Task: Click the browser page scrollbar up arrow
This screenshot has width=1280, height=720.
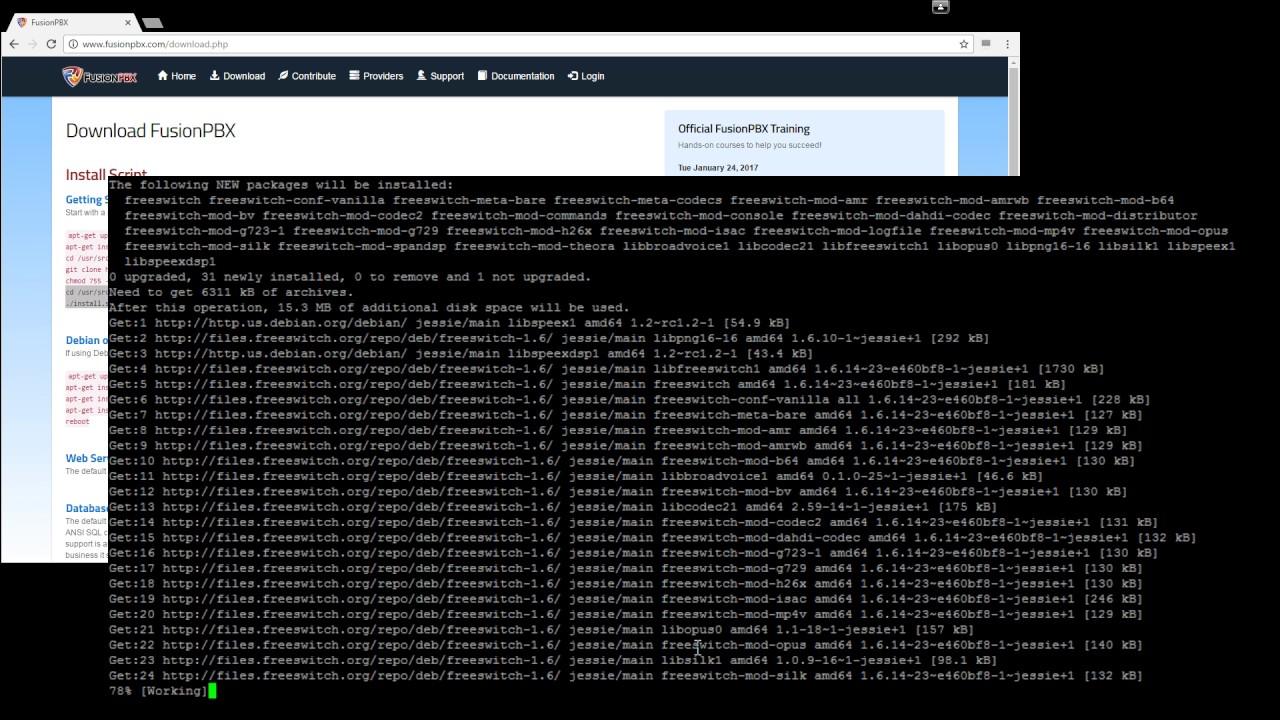Action: pyautogui.click(x=1013, y=62)
